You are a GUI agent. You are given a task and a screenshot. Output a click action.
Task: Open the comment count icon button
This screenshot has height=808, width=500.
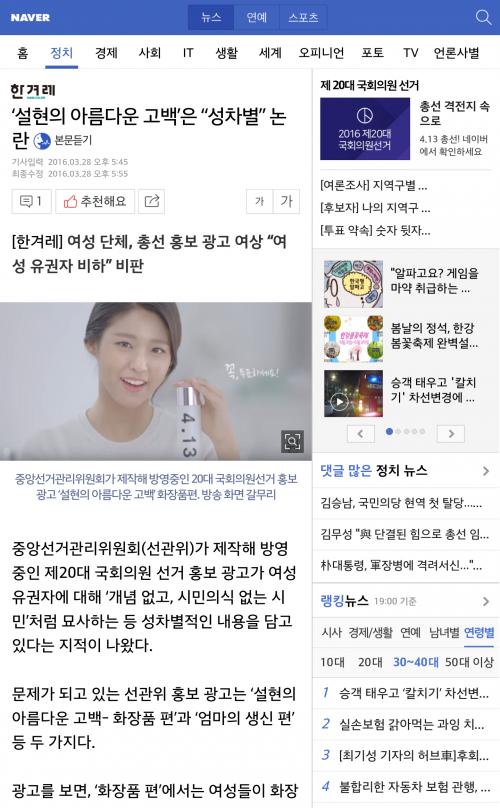[x=31, y=201]
